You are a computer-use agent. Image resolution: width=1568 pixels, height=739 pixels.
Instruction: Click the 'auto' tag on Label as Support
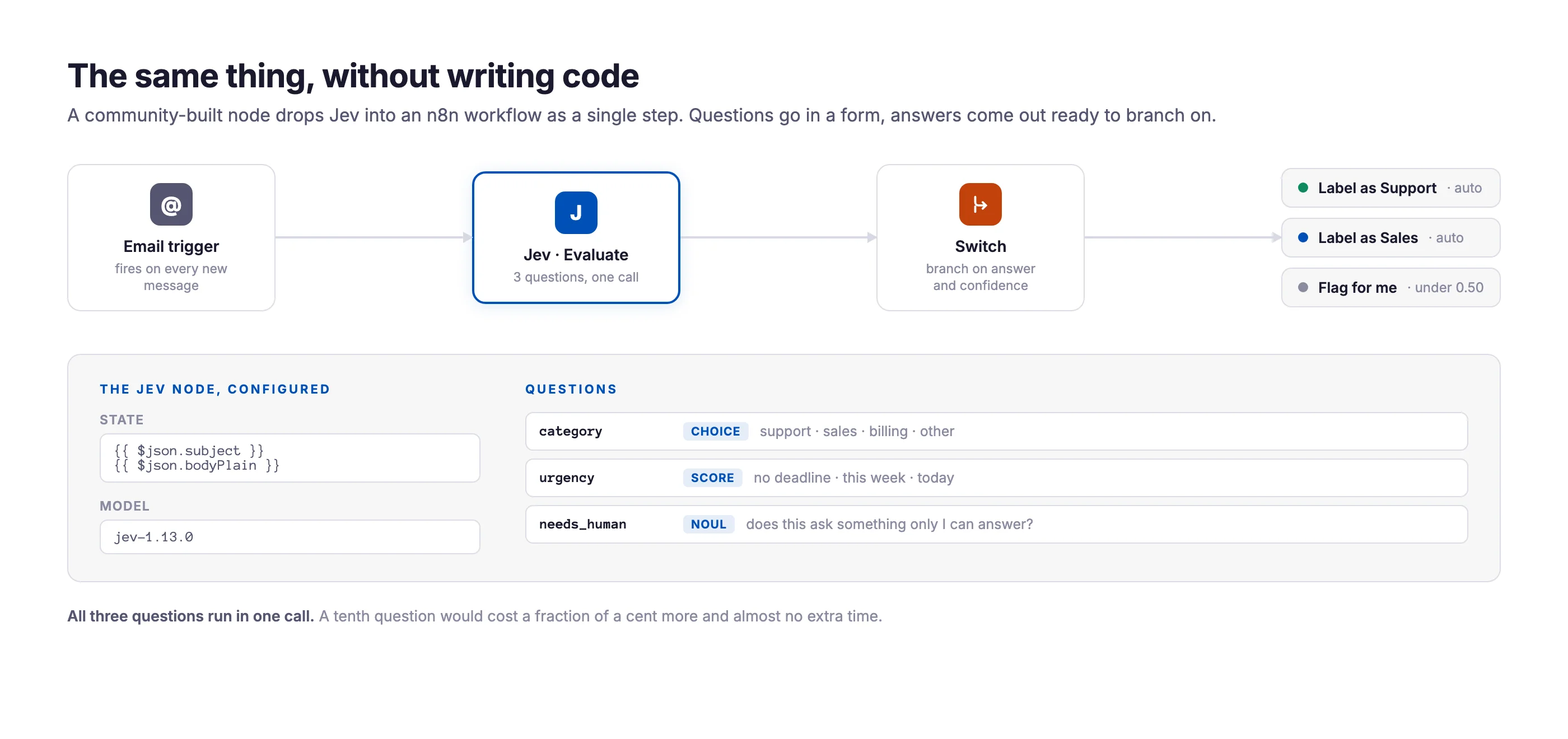[1468, 188]
